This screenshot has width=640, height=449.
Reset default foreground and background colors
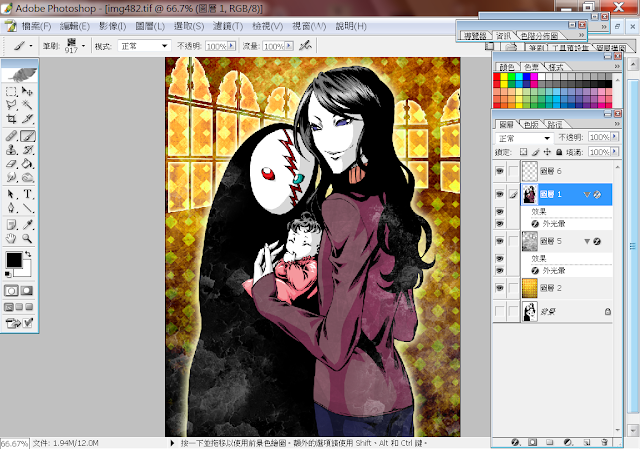point(8,274)
